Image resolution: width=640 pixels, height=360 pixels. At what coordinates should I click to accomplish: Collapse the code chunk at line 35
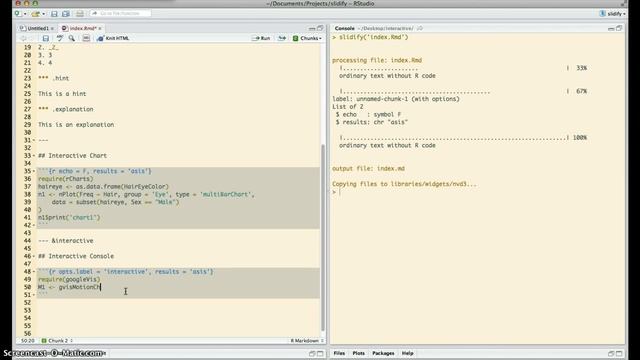[x=33, y=171]
